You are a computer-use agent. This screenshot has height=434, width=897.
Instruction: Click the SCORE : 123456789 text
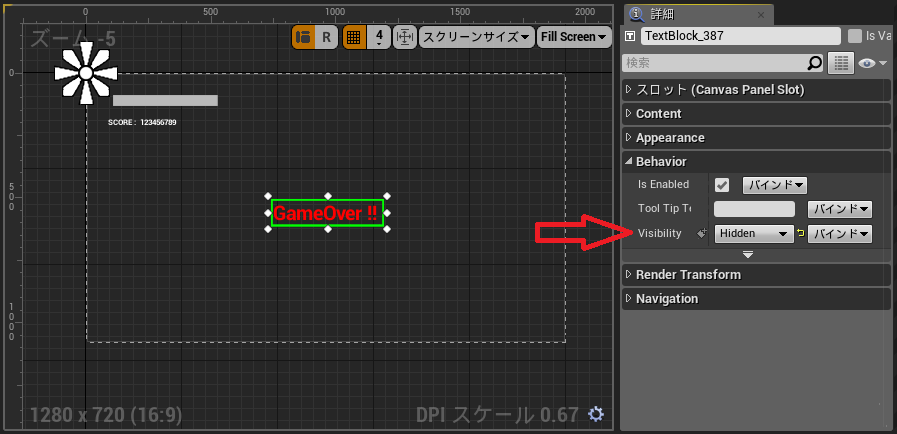point(142,122)
